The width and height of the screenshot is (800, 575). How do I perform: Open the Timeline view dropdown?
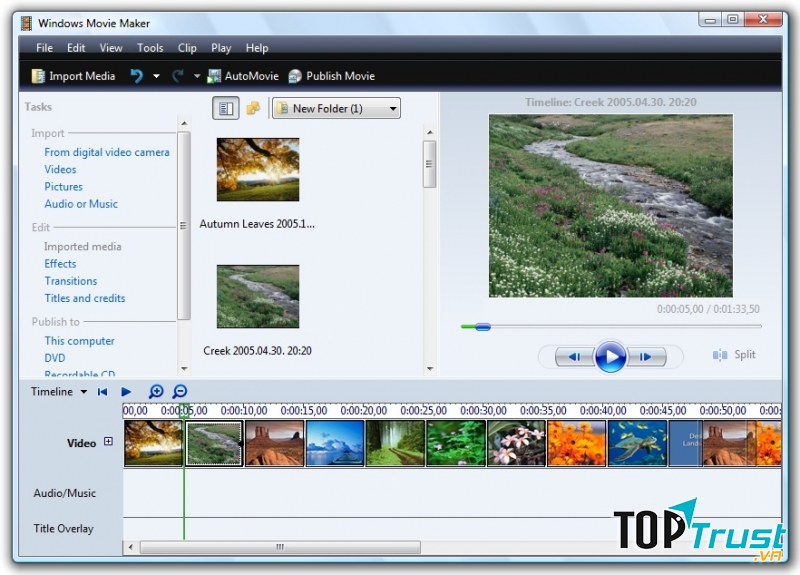click(59, 391)
